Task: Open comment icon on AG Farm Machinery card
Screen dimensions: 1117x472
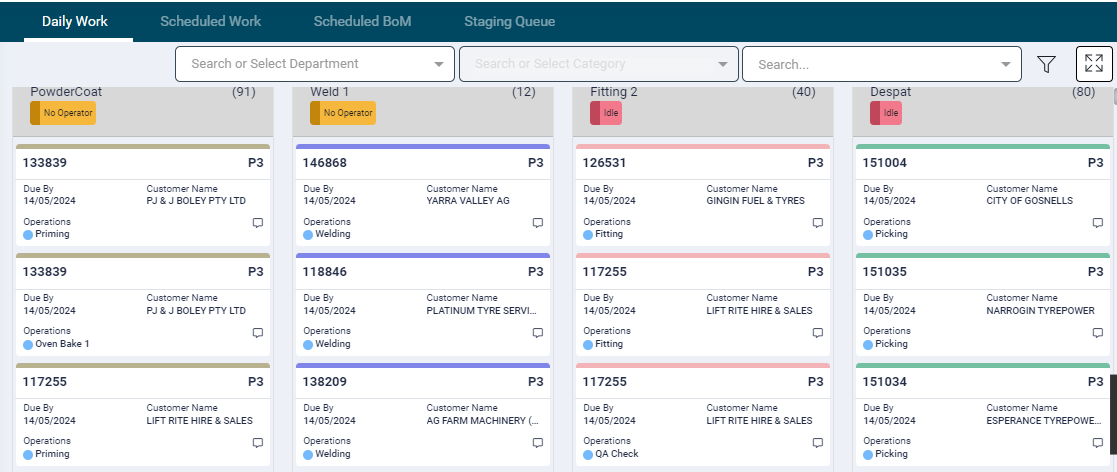Action: [537, 443]
